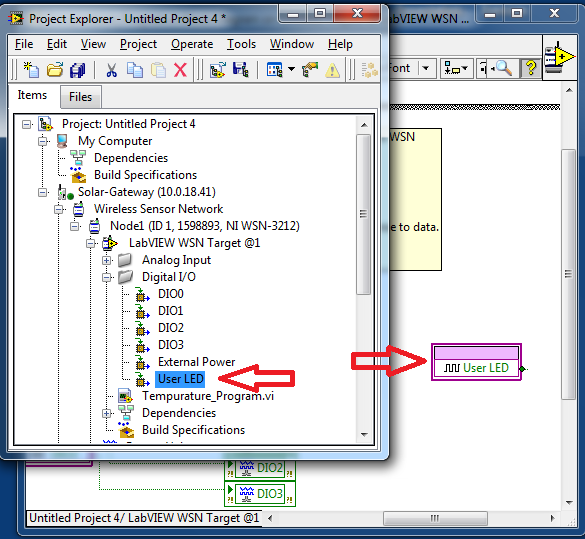Click the DIO3 I/O node on block diagram
Screen dimensions: 585x539
(260, 494)
